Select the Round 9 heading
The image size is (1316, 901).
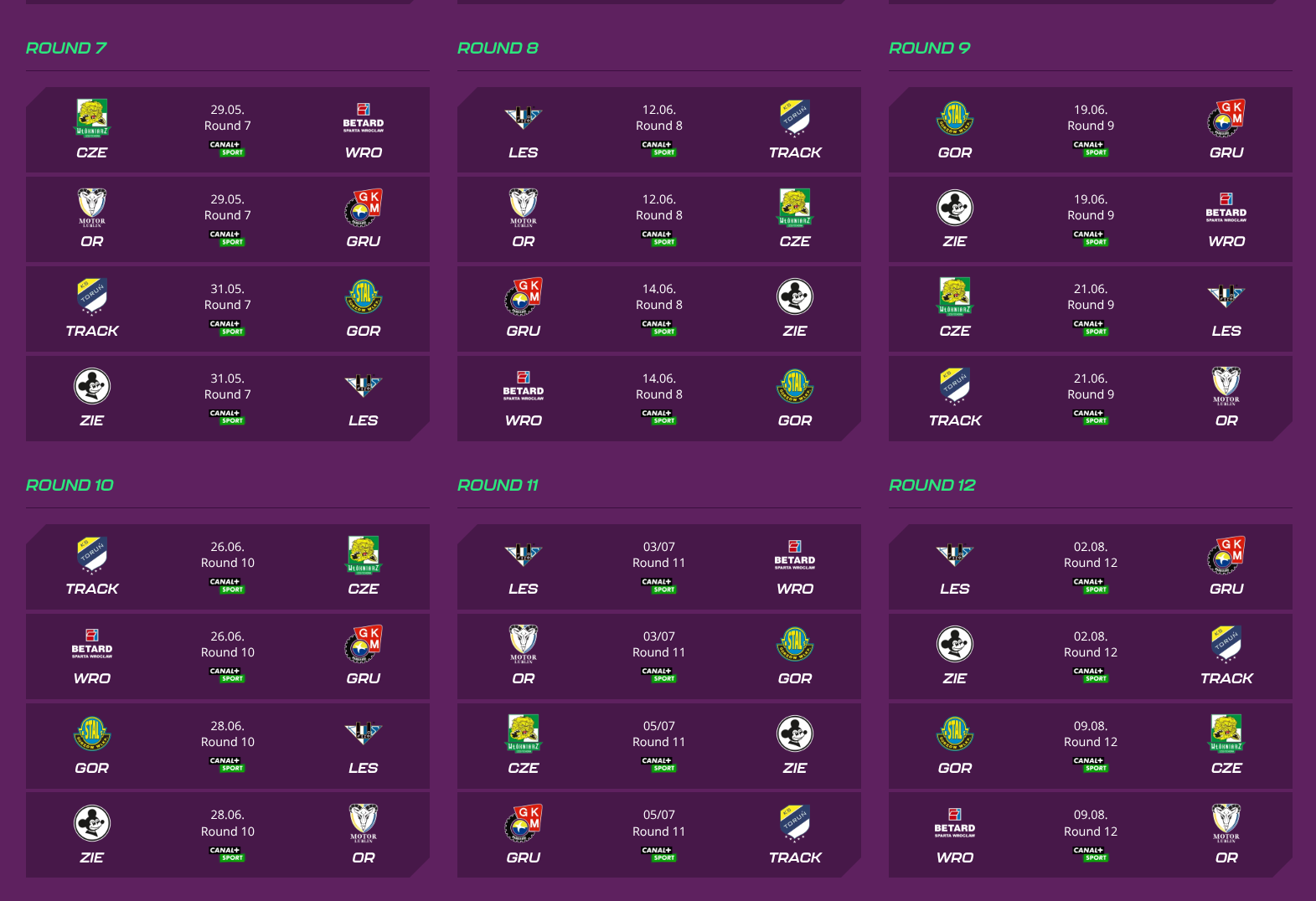[x=929, y=48]
